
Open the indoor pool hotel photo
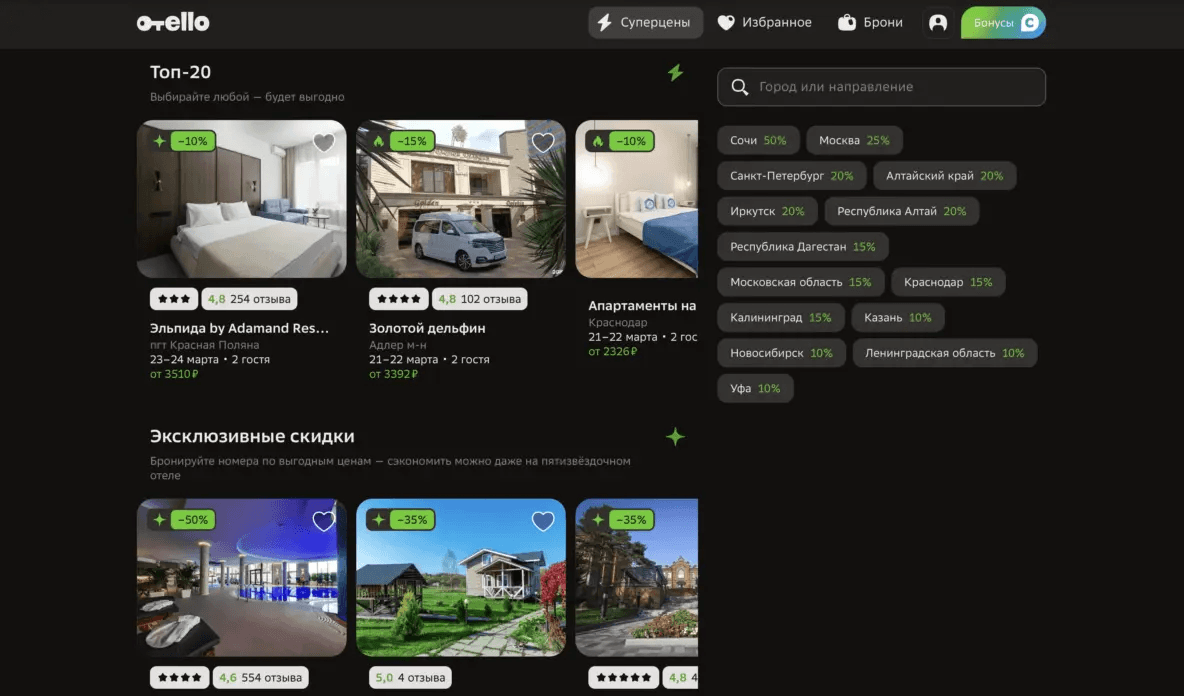pyautogui.click(x=242, y=577)
